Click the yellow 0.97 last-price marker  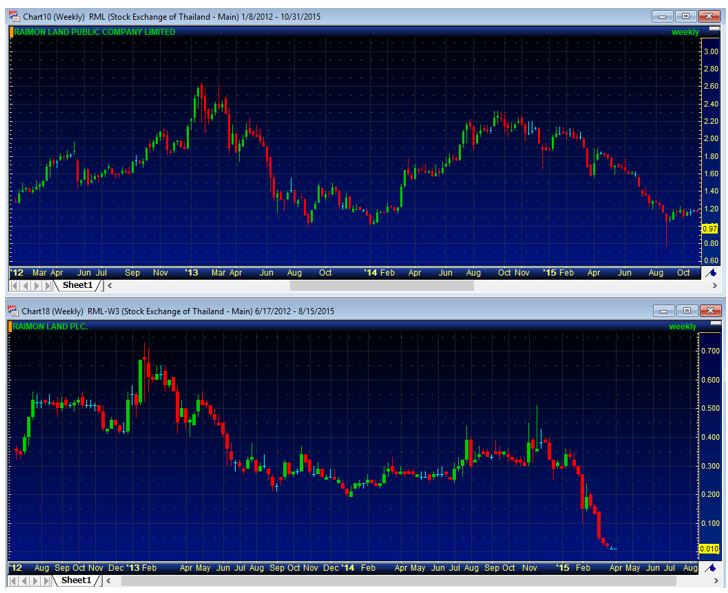[711, 228]
